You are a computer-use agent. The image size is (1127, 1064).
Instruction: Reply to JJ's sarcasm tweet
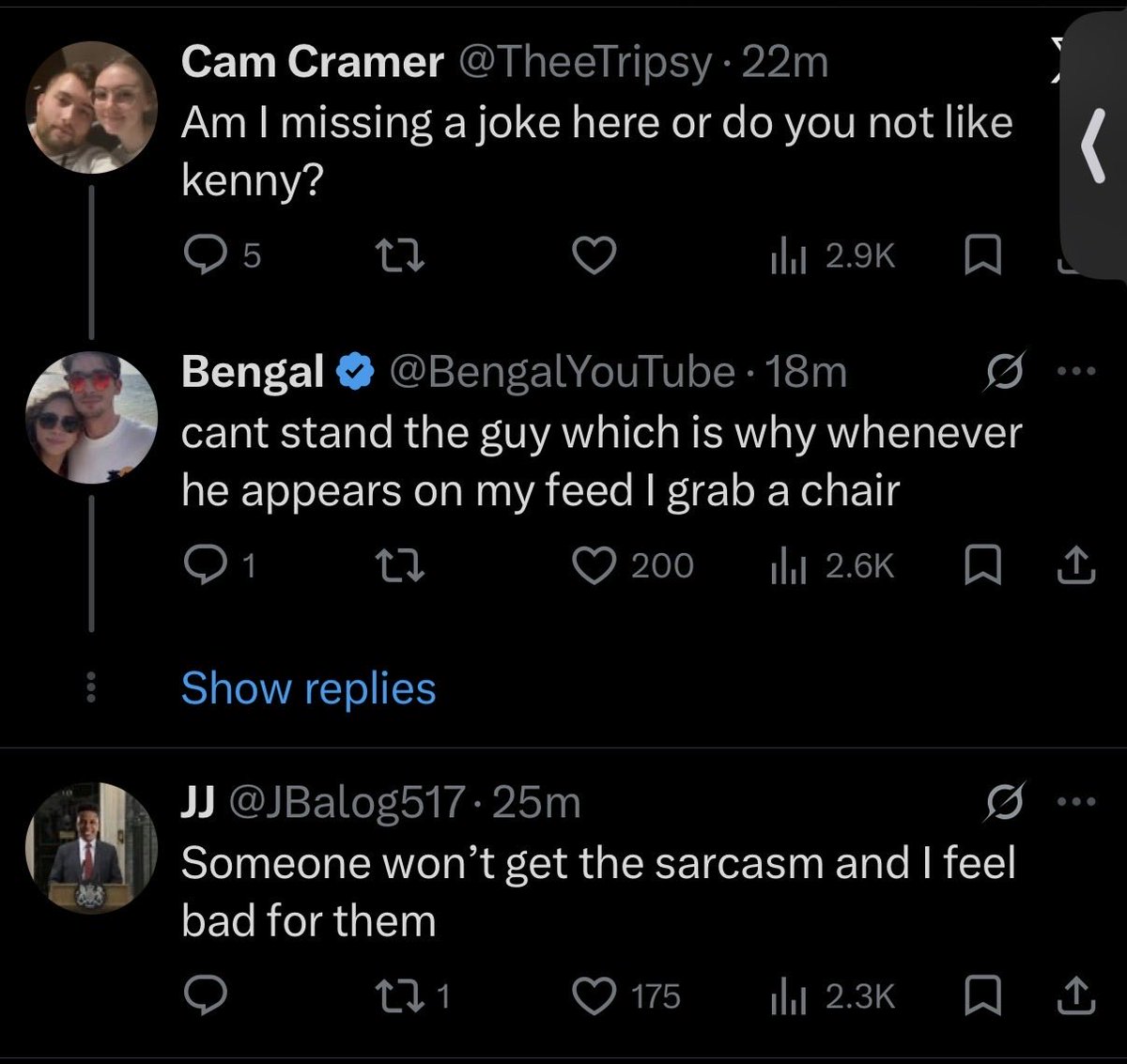(x=200, y=996)
